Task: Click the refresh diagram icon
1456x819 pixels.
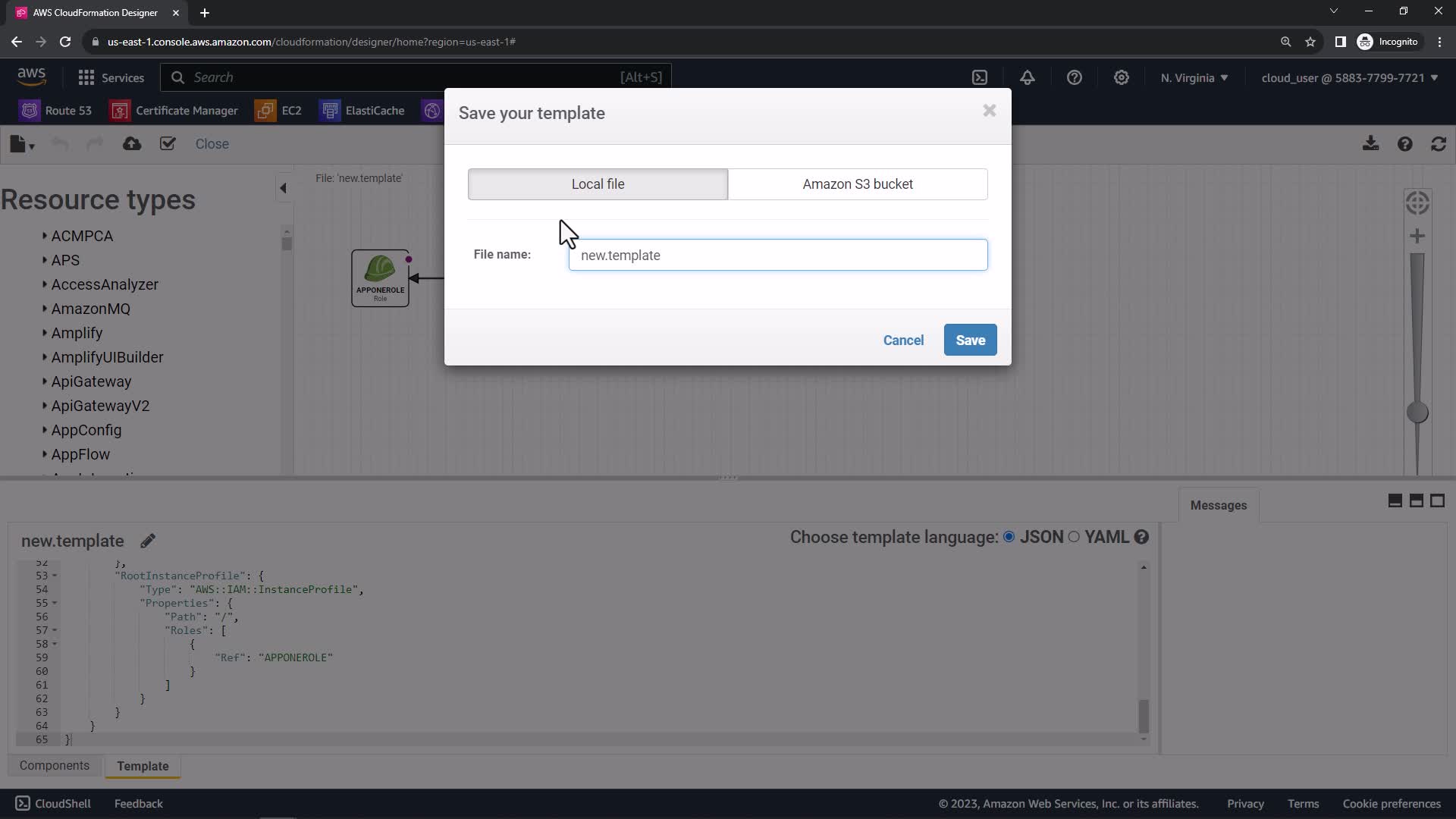Action: coord(1439,143)
